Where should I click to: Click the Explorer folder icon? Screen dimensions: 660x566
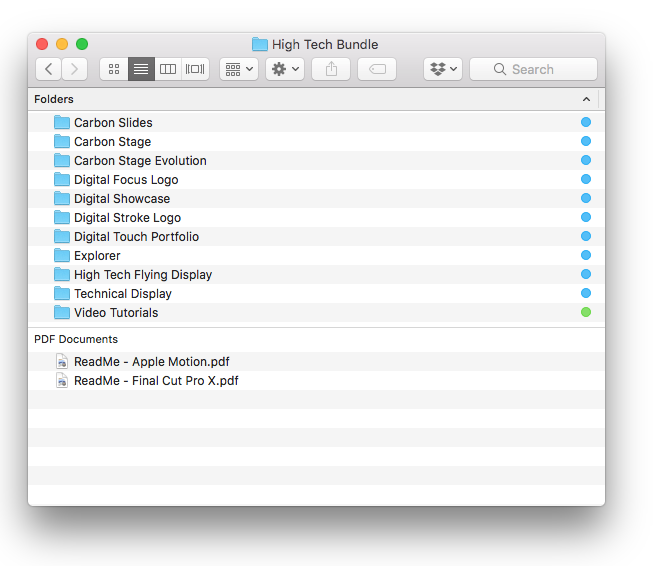pyautogui.click(x=62, y=255)
